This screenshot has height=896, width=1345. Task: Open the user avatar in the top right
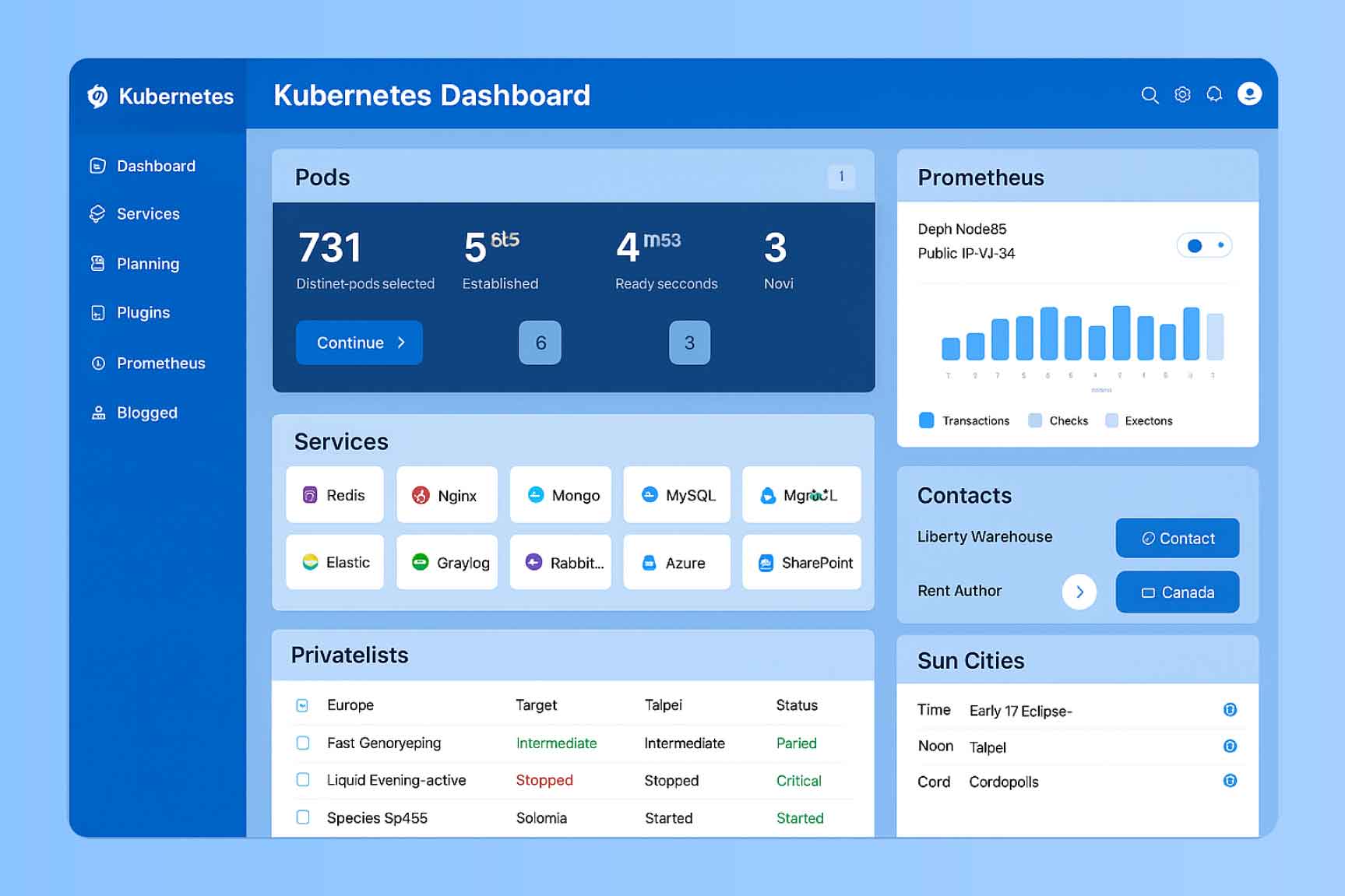coord(1249,93)
